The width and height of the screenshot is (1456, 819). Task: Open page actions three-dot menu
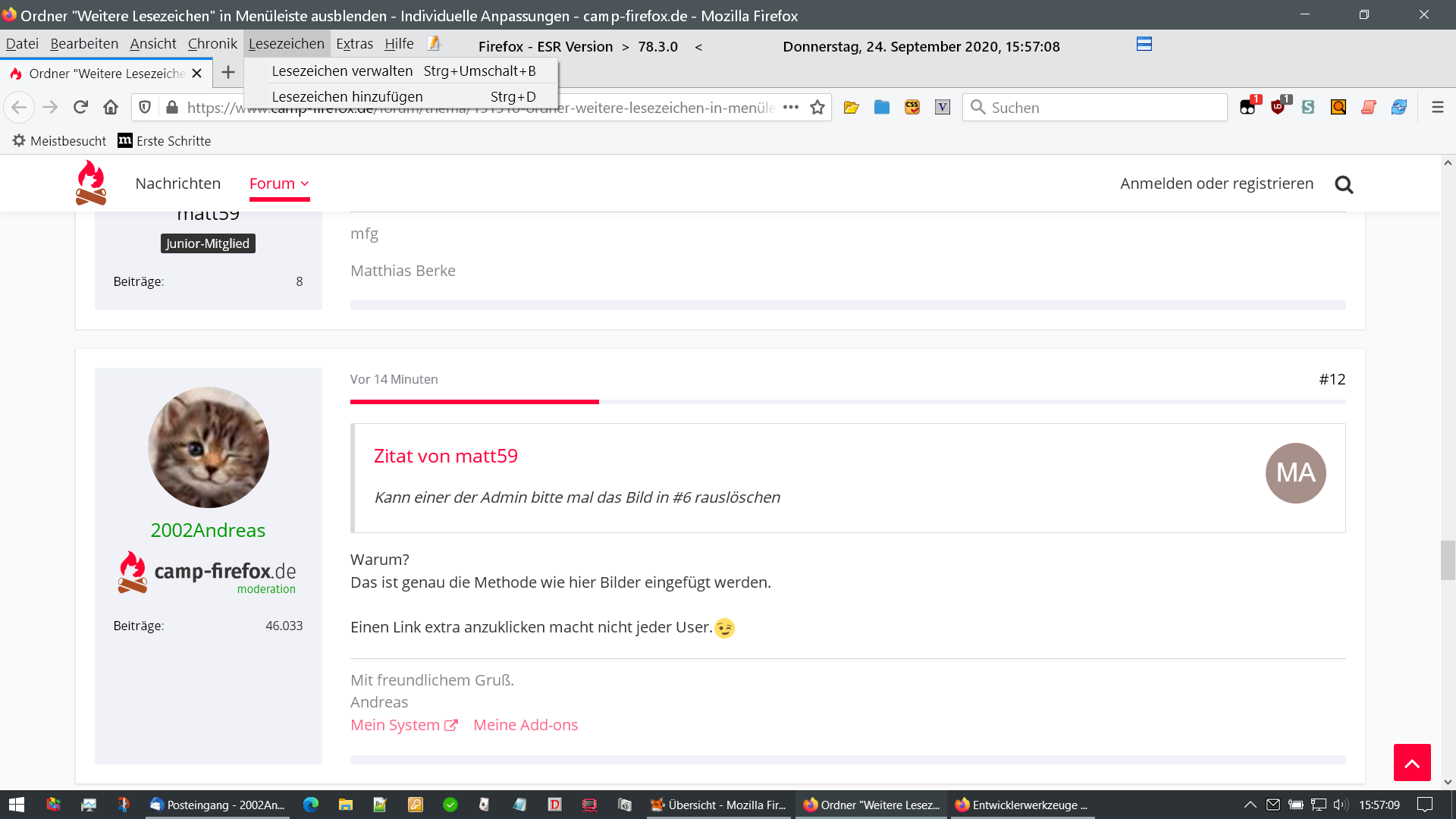click(791, 108)
